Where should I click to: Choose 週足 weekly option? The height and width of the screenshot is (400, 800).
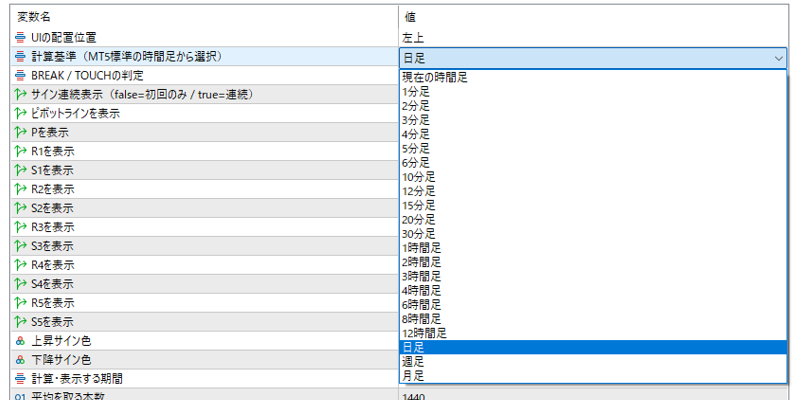click(593, 362)
